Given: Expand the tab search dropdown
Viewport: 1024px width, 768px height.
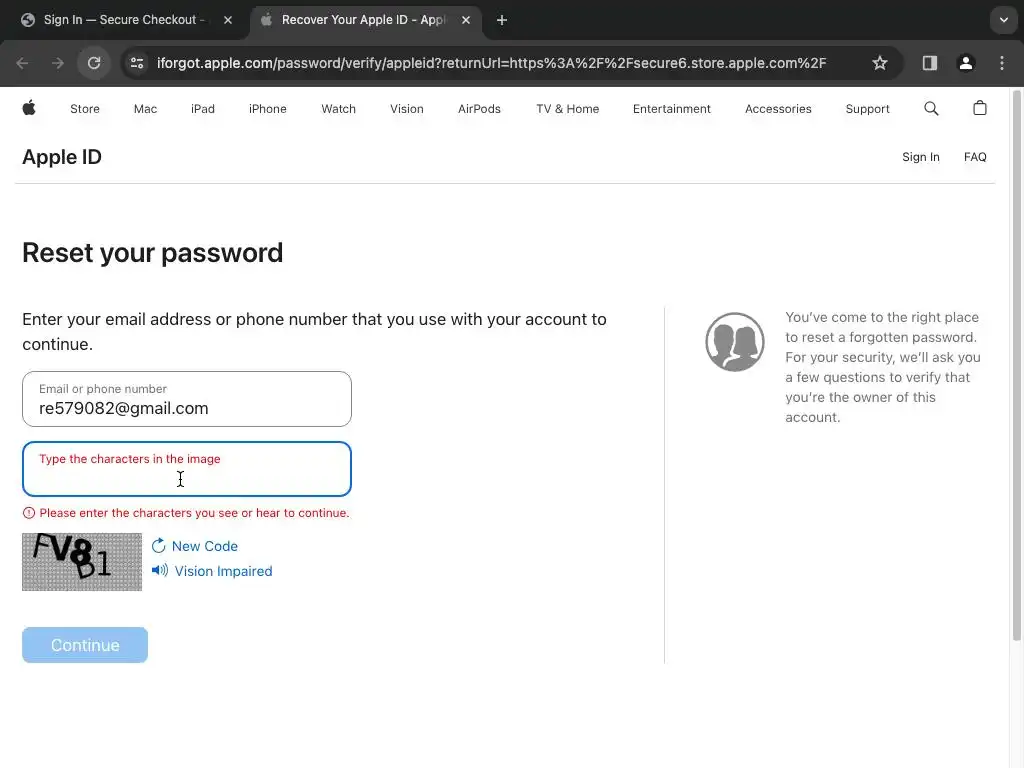Looking at the screenshot, I should point(1003,20).
